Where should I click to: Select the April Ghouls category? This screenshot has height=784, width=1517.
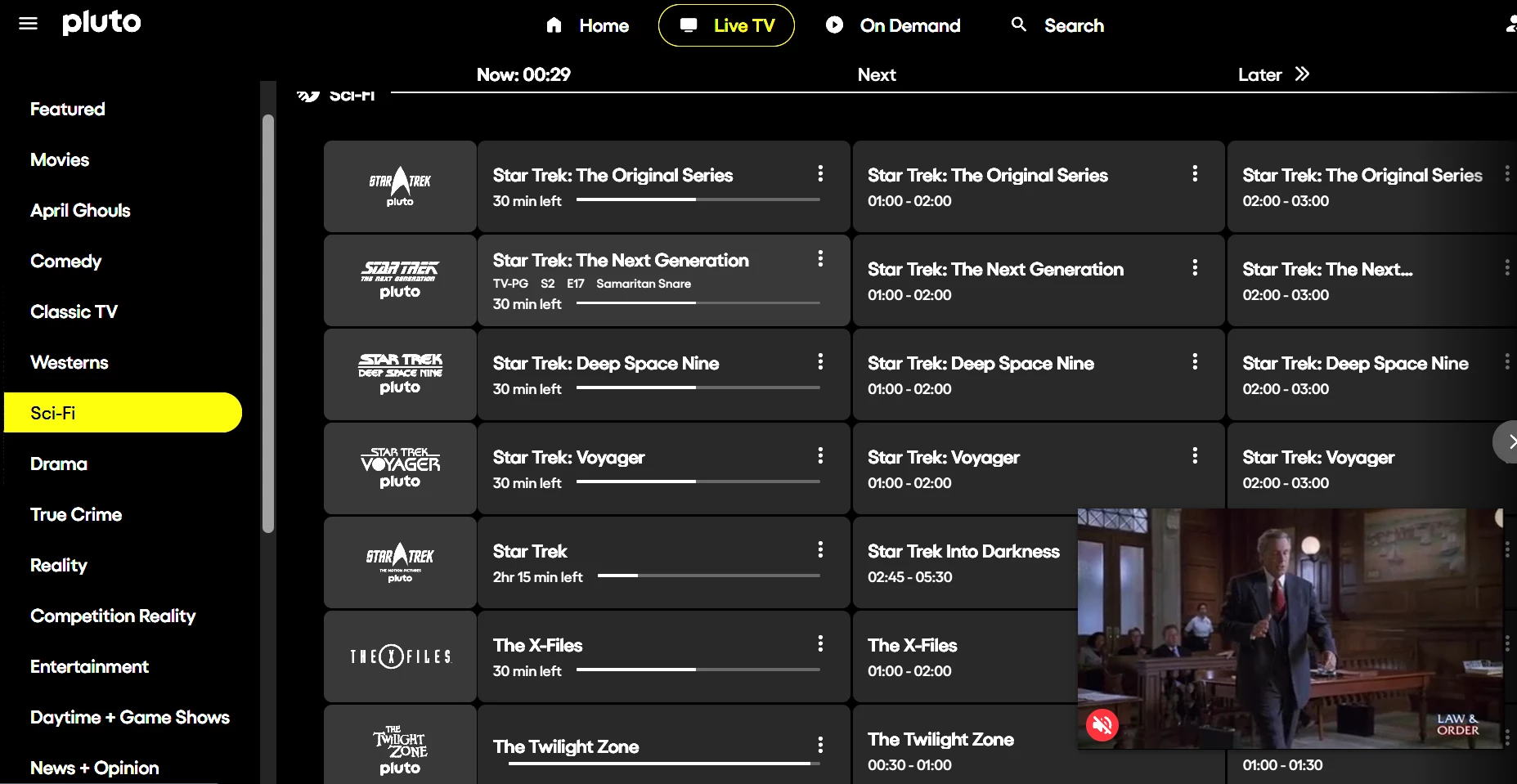tap(80, 210)
